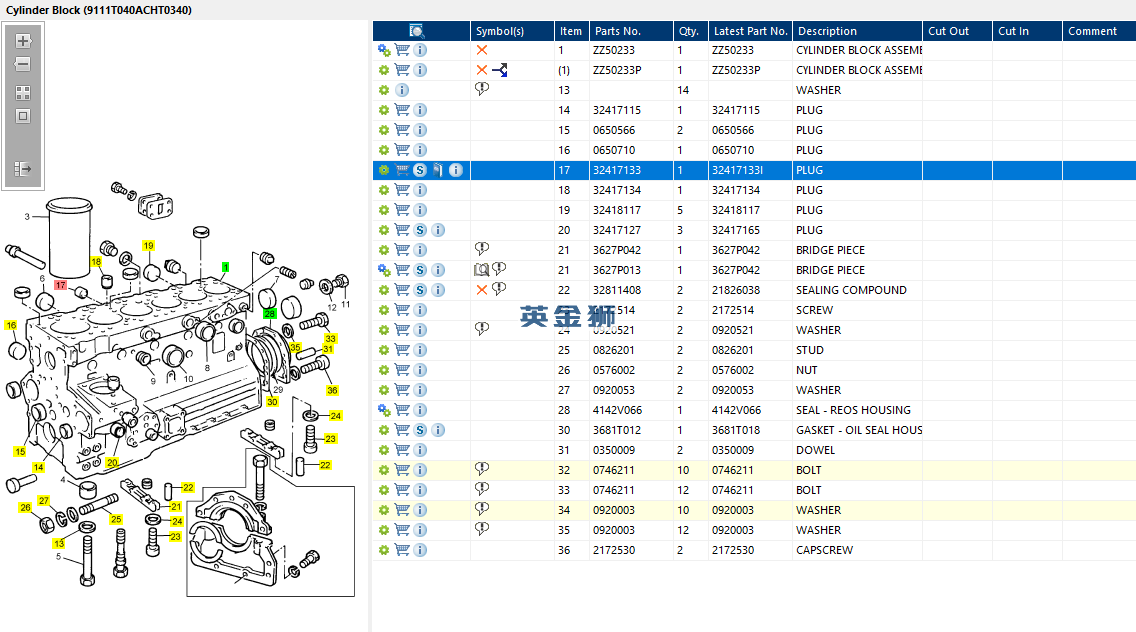Click the STUD description in row 25
Image resolution: width=1136 pixels, height=632 pixels.
[x=810, y=350]
